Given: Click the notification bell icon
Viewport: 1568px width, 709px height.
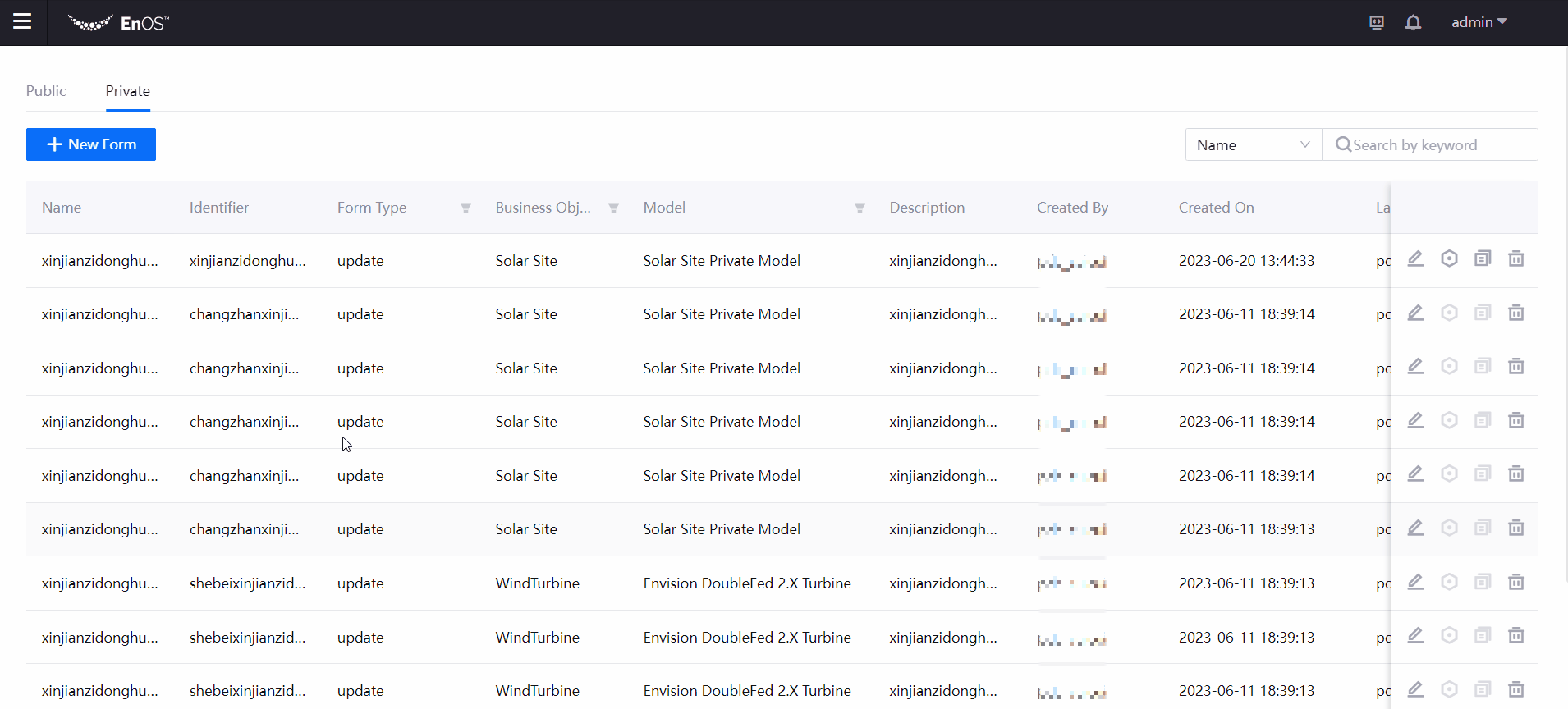Looking at the screenshot, I should pyautogui.click(x=1413, y=22).
